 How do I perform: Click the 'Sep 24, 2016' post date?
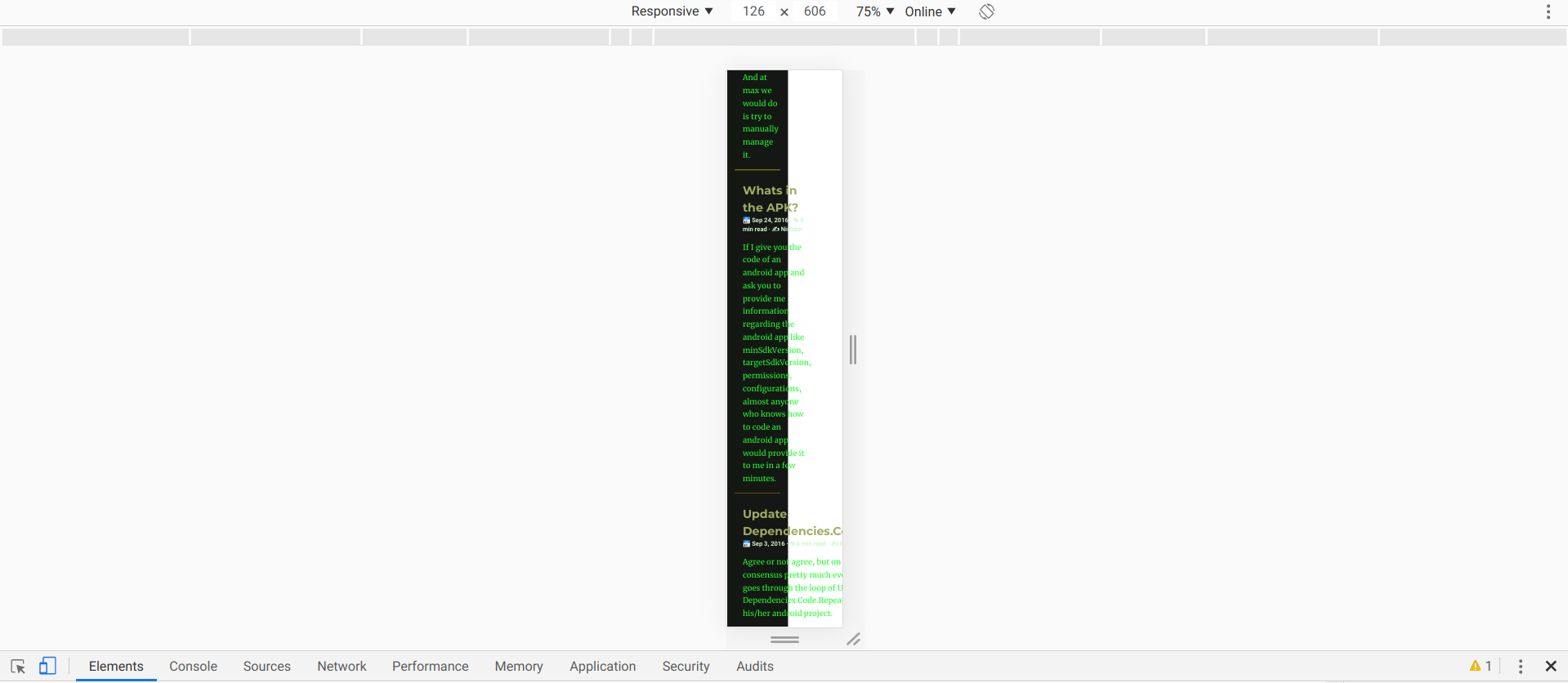coord(770,220)
